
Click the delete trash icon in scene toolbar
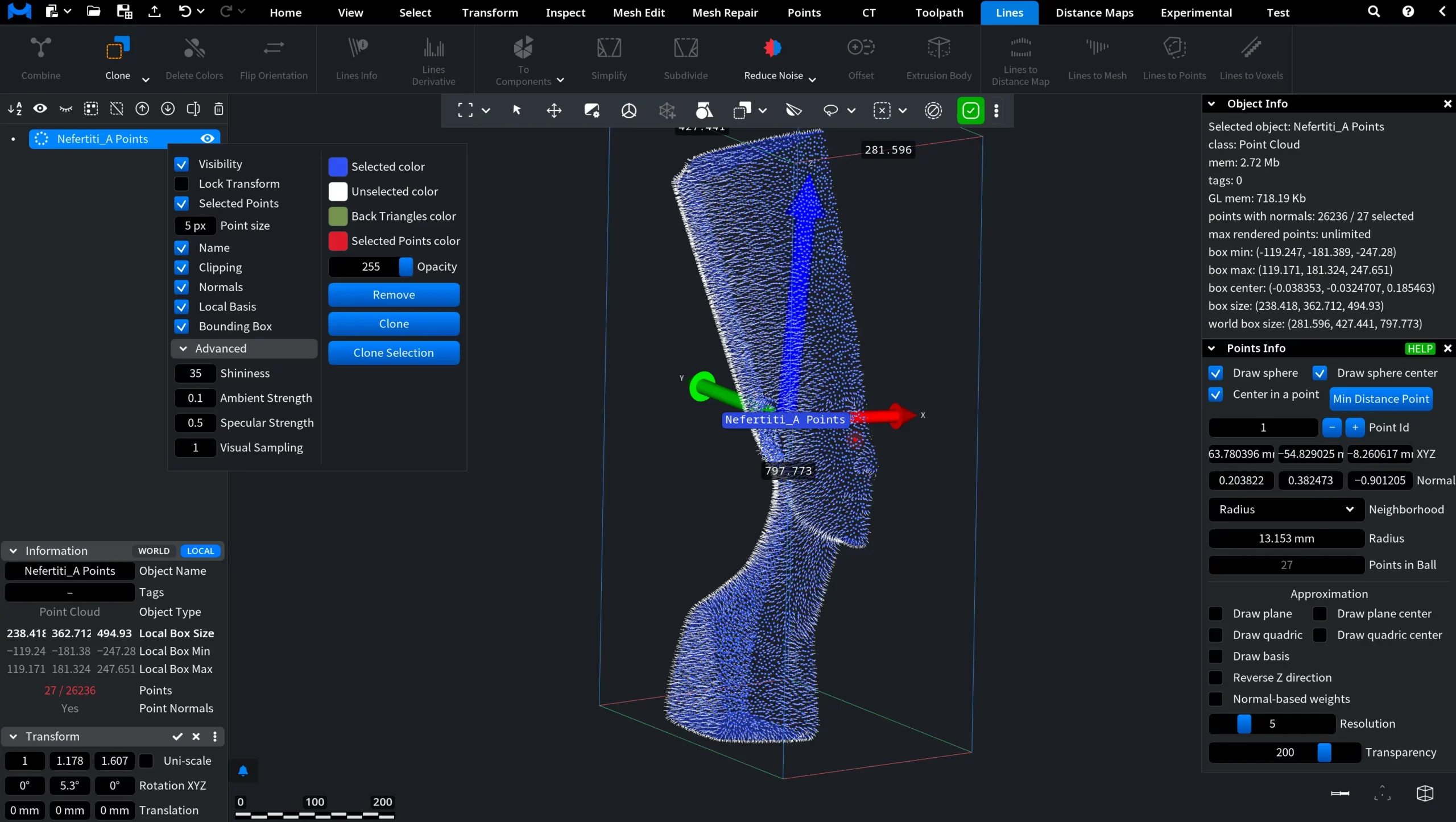tap(218, 109)
